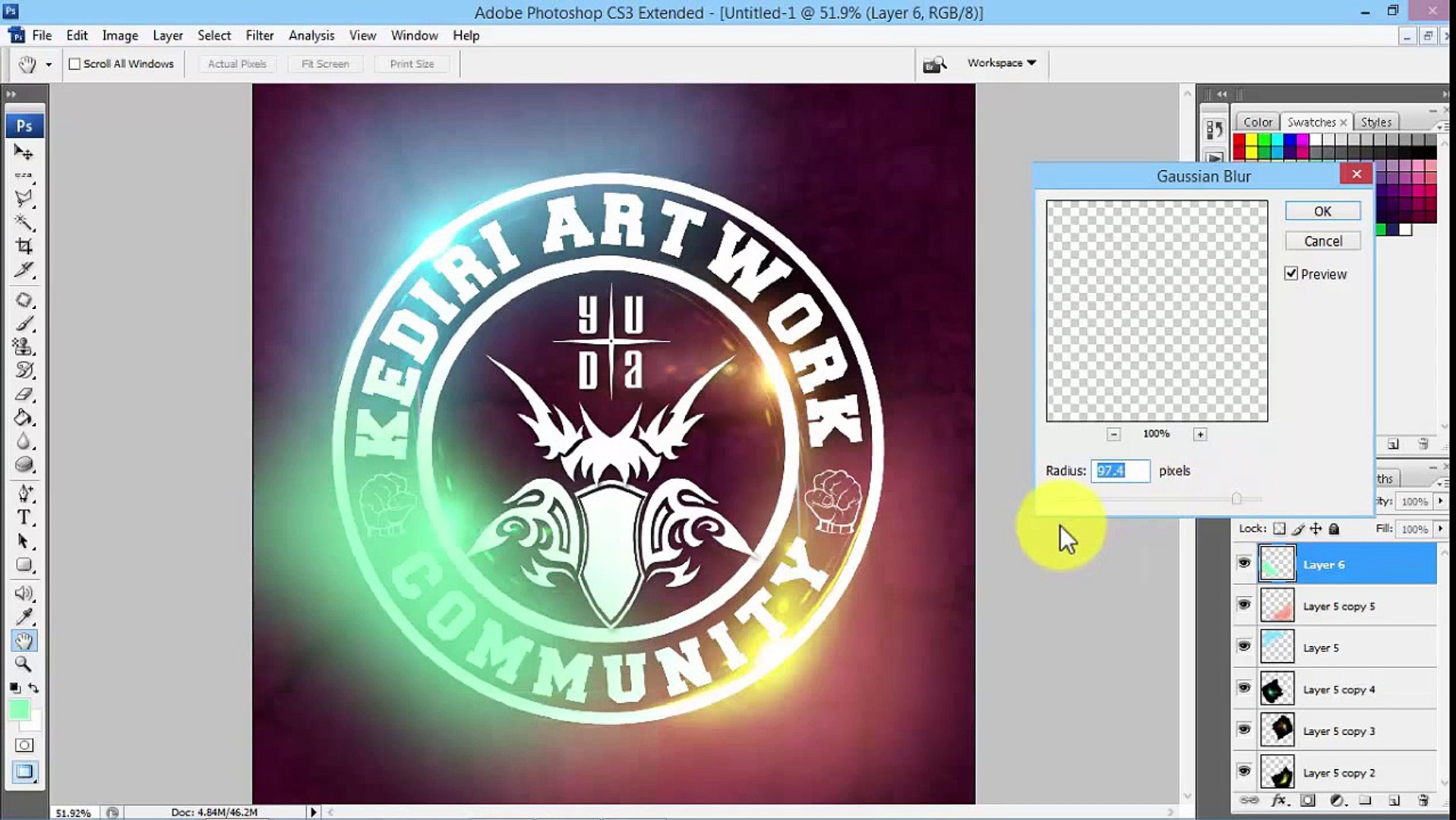This screenshot has width=1456, height=820.
Task: Hide Layer 5 copy 5 eye
Action: tap(1244, 605)
